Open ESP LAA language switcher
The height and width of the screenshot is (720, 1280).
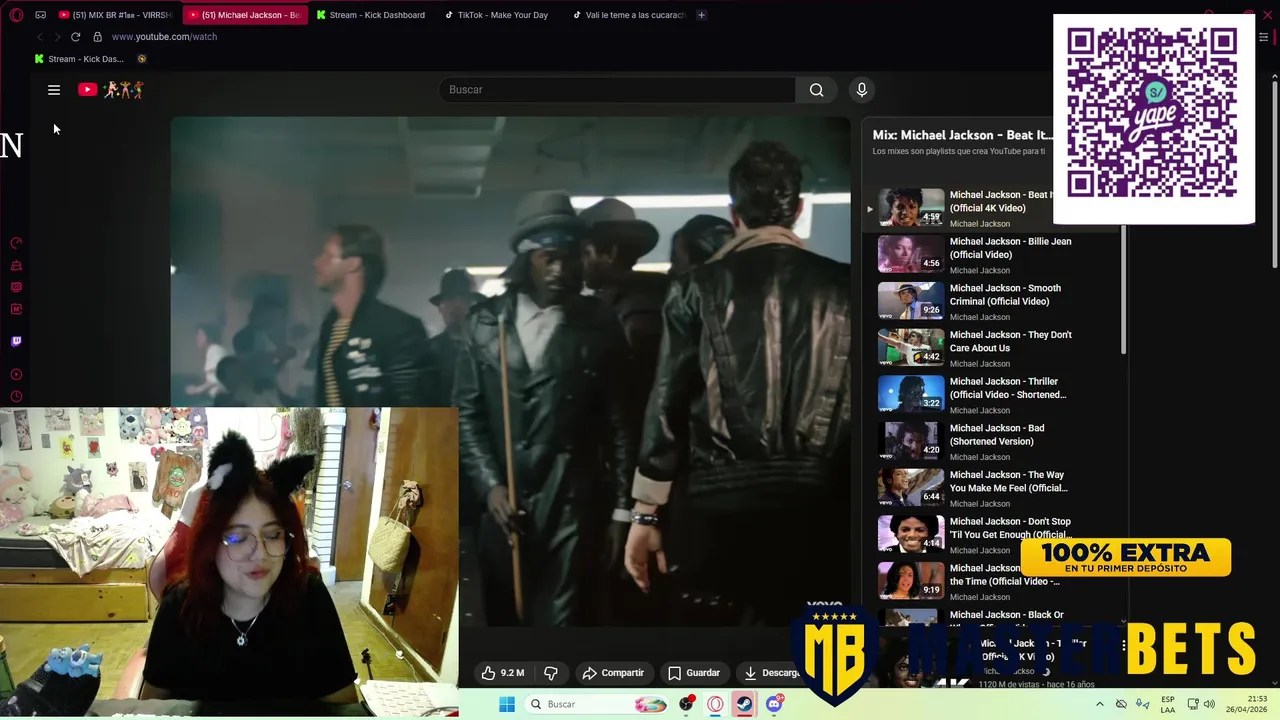click(x=1168, y=704)
